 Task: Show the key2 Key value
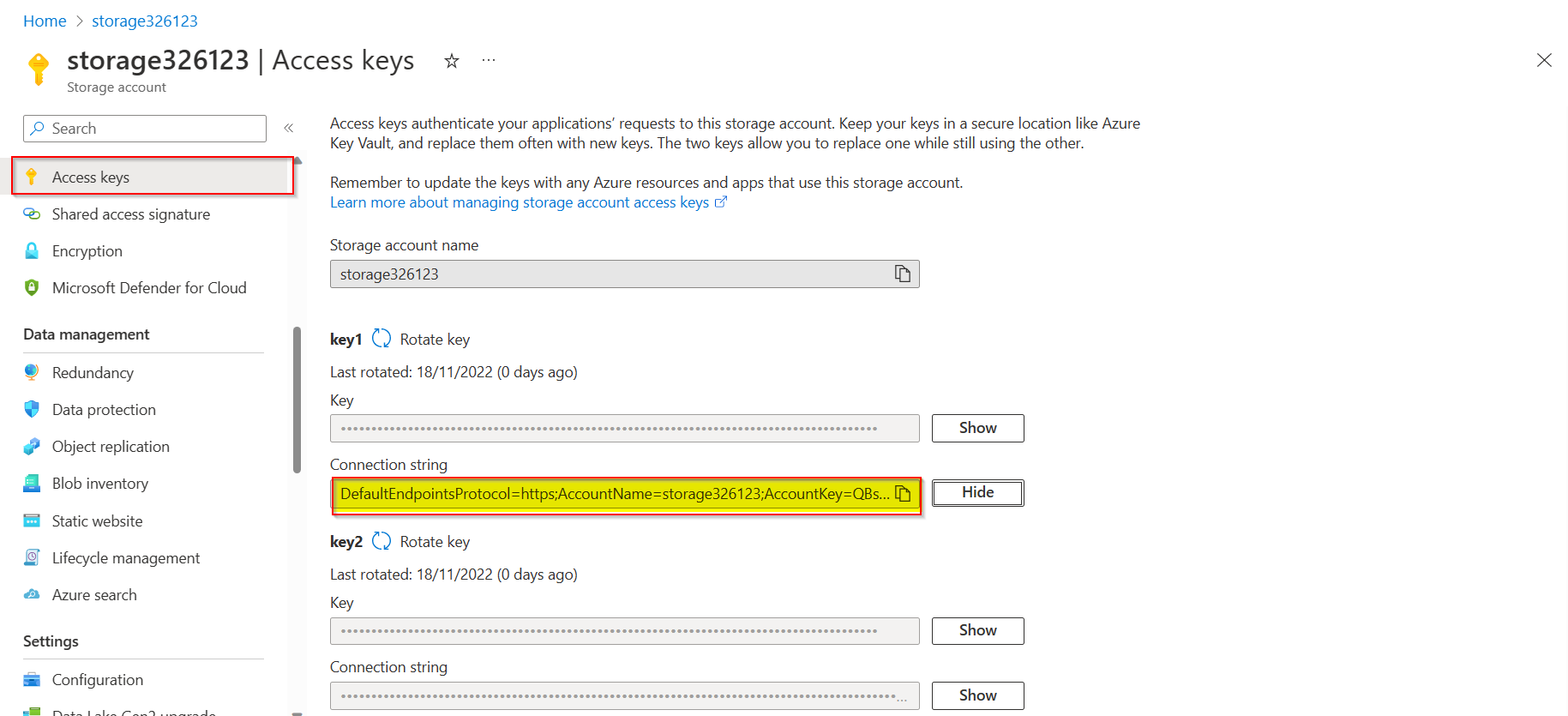click(x=978, y=630)
